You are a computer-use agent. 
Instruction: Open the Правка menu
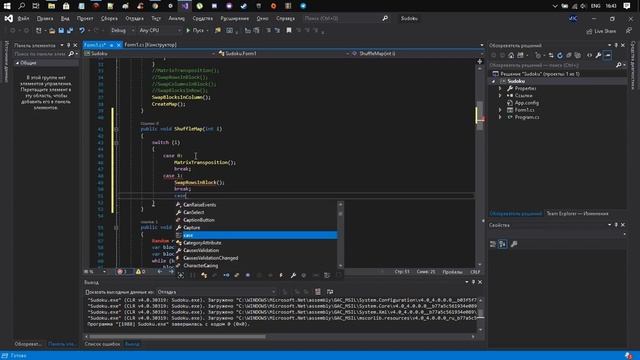click(45, 18)
